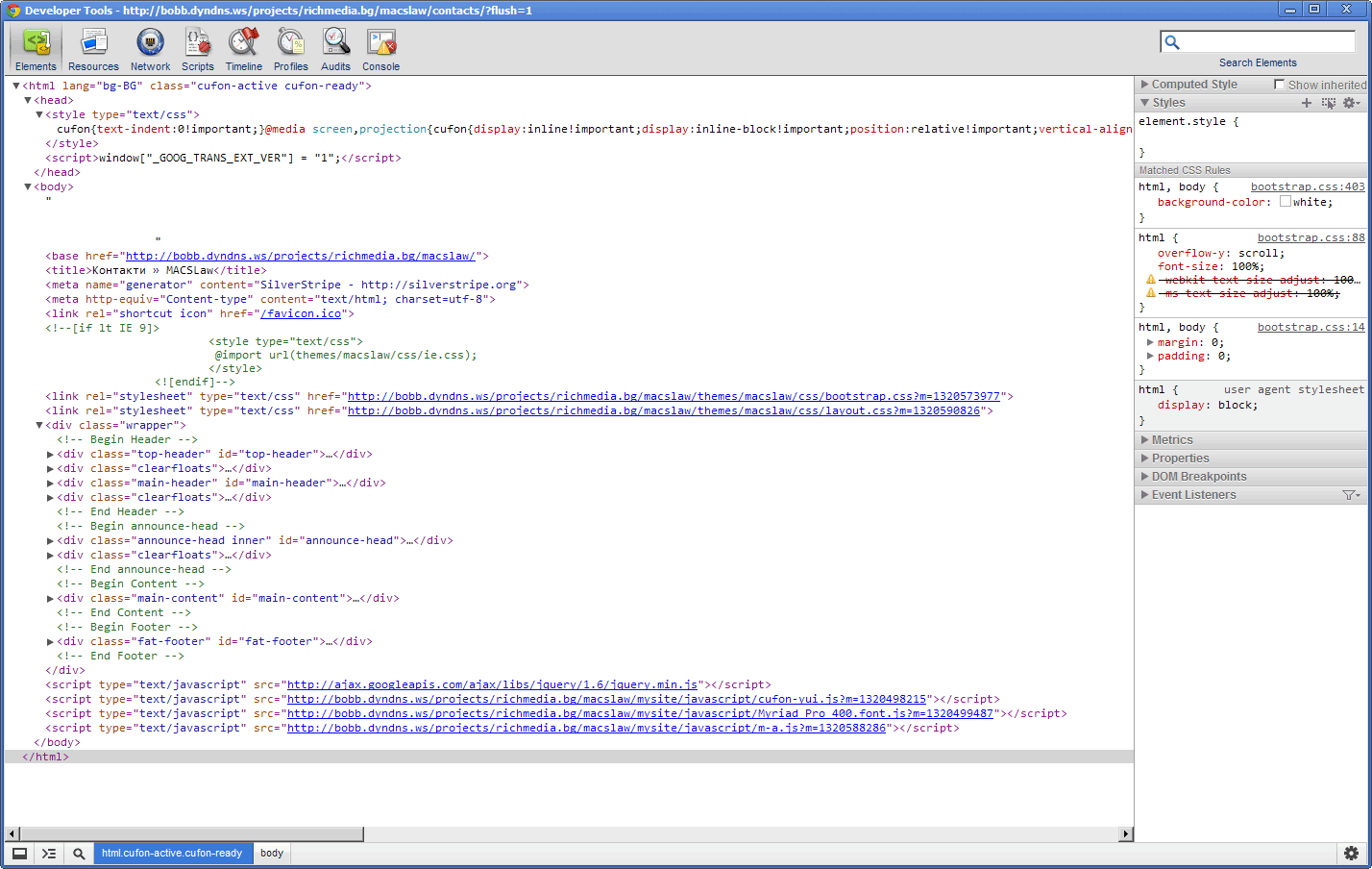
Task: Open the Audits panel
Action: point(335,49)
